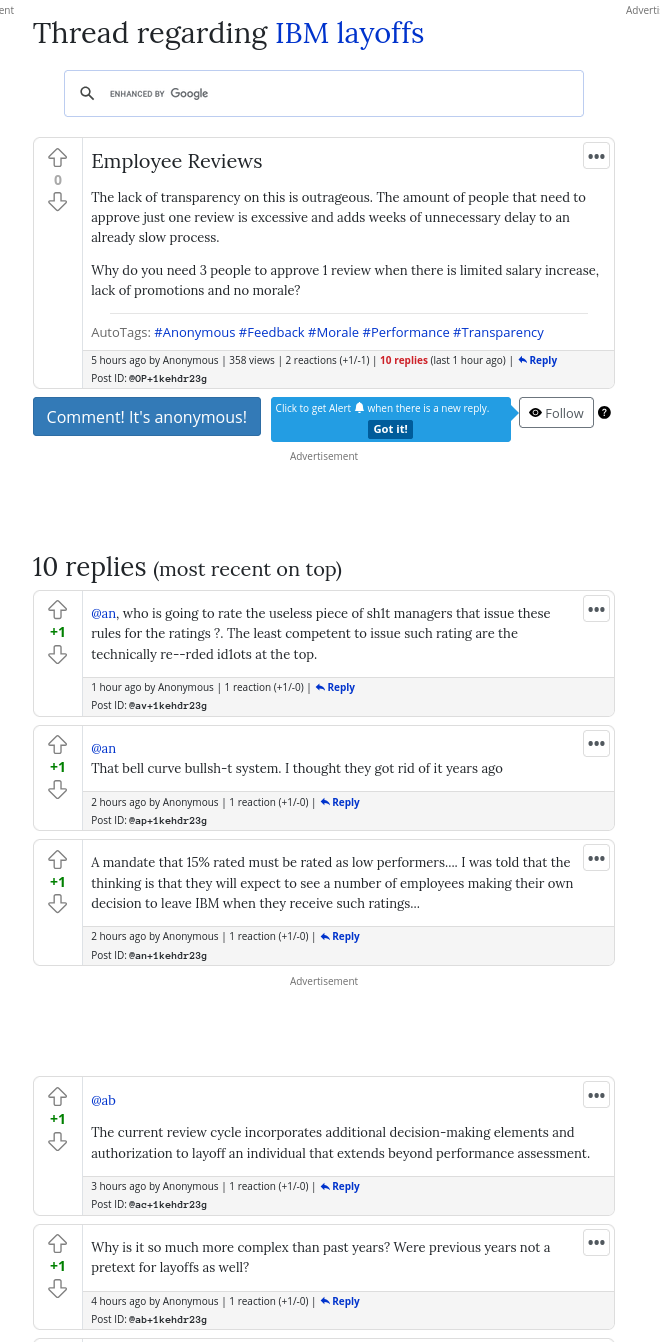The height and width of the screenshot is (1342, 660).
Task: Select the #Morale auto tag
Action: [x=333, y=332]
